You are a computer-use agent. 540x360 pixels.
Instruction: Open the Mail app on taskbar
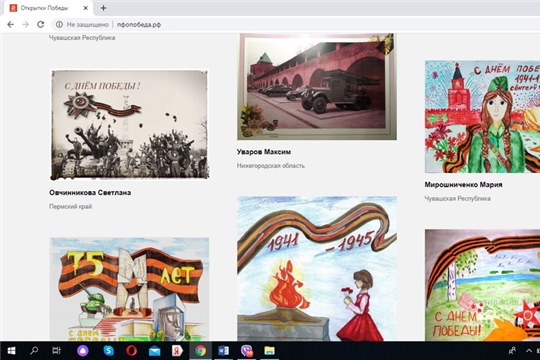[x=154, y=351]
